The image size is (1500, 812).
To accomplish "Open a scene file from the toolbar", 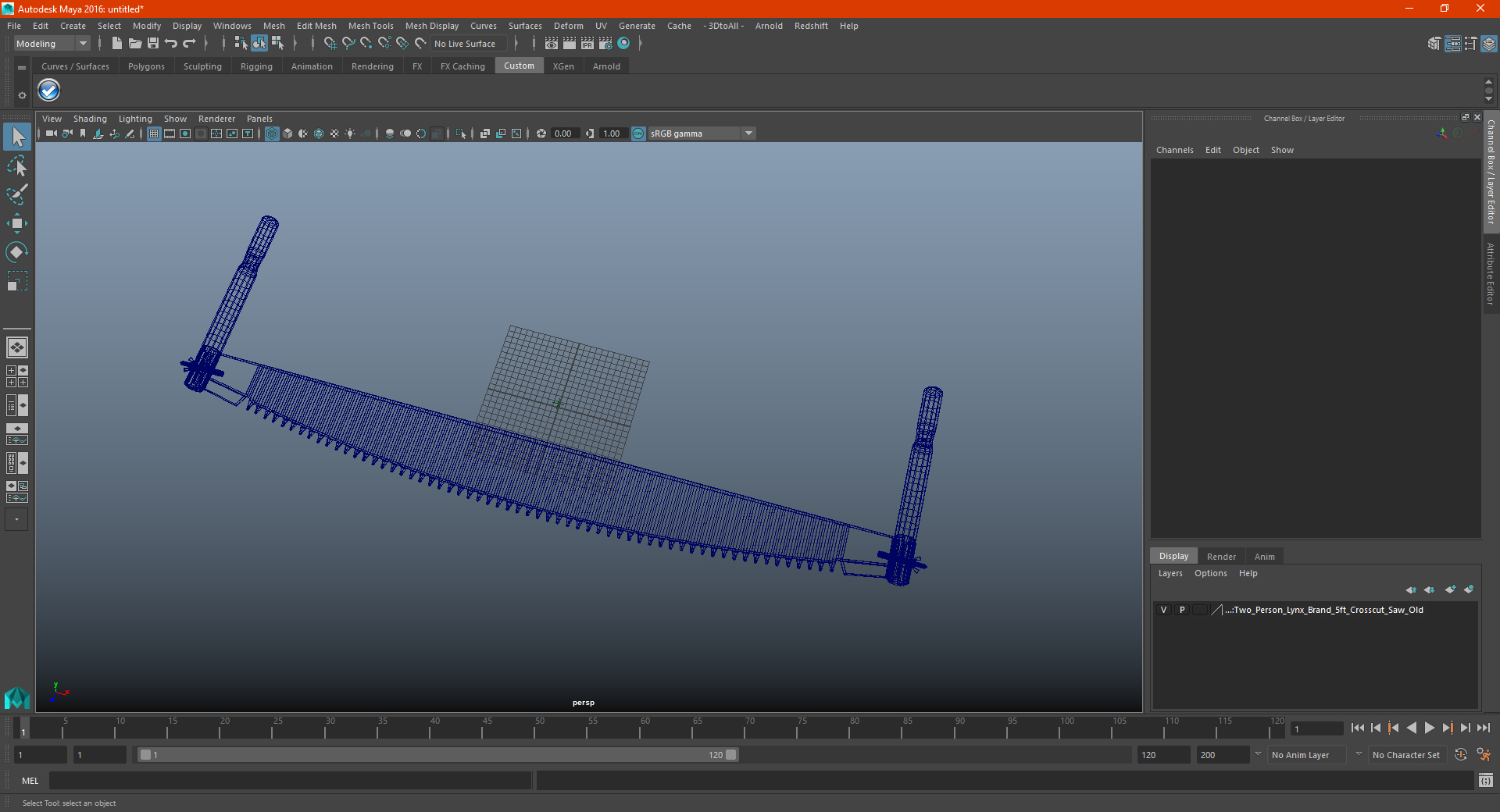I will pyautogui.click(x=134, y=44).
